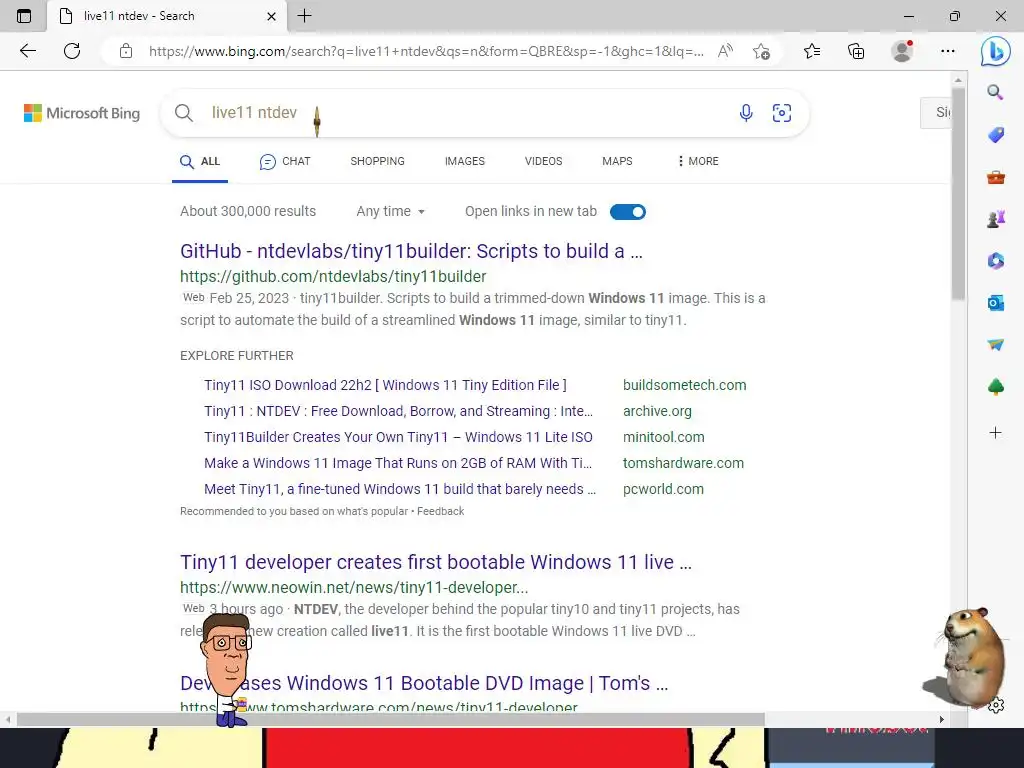Add a new app to sidebar
Viewport: 1024px width, 768px height.
(995, 432)
